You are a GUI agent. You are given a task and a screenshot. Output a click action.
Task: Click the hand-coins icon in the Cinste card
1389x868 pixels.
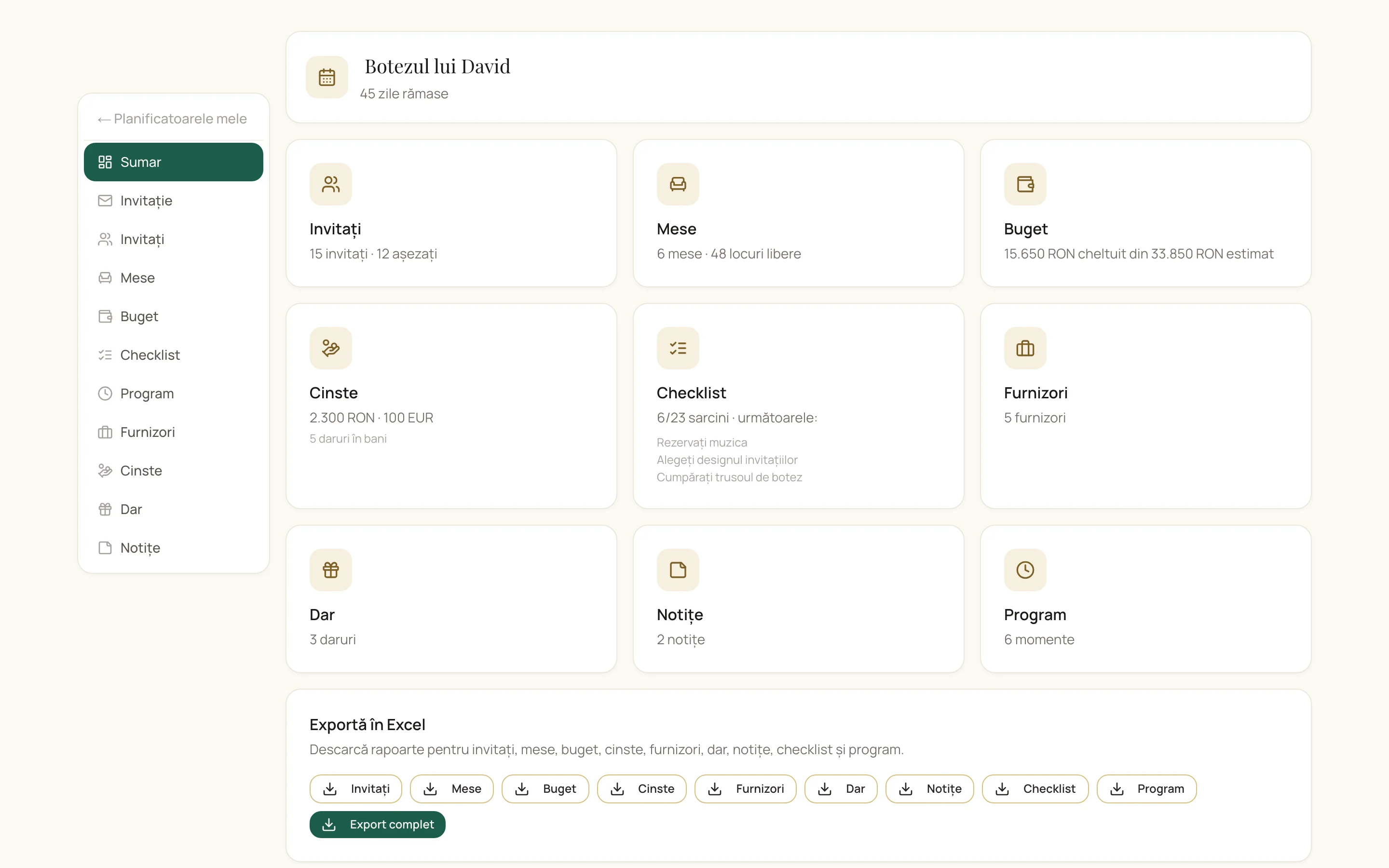(x=330, y=348)
